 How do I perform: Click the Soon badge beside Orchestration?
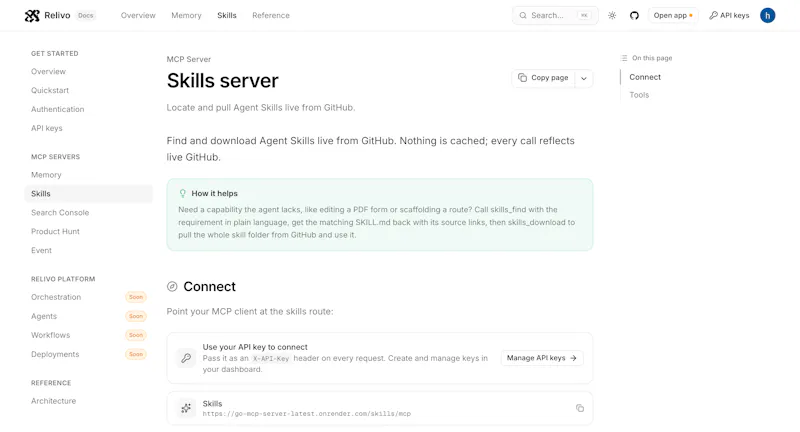click(136, 297)
